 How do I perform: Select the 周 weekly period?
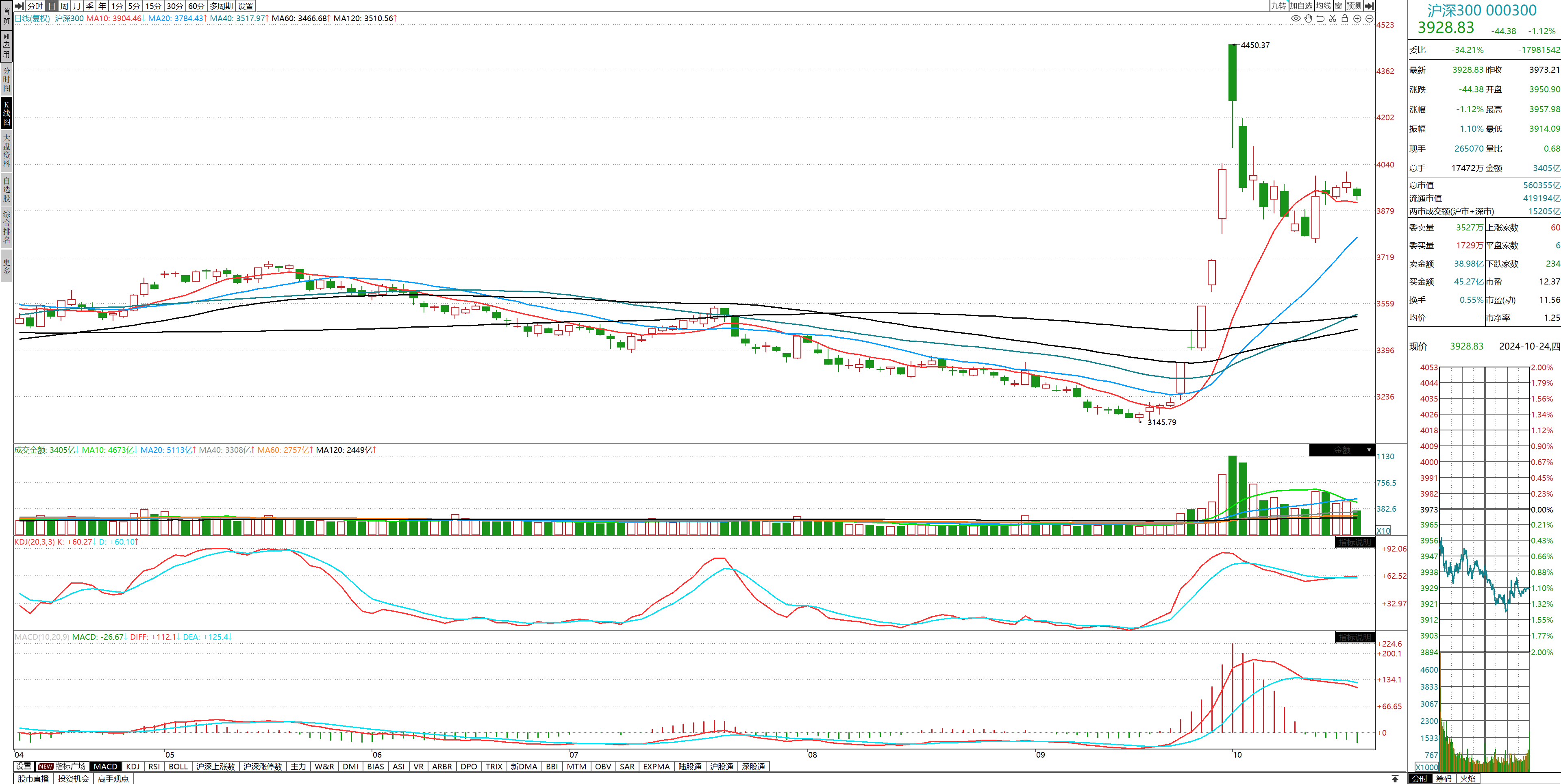click(64, 5)
